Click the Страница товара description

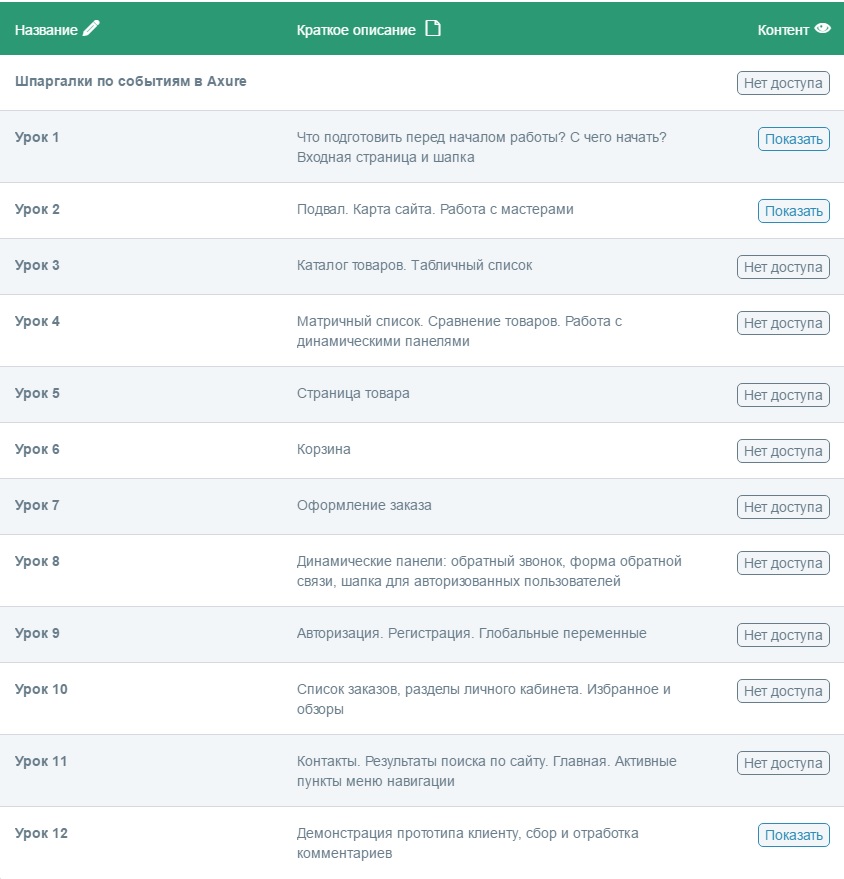353,393
